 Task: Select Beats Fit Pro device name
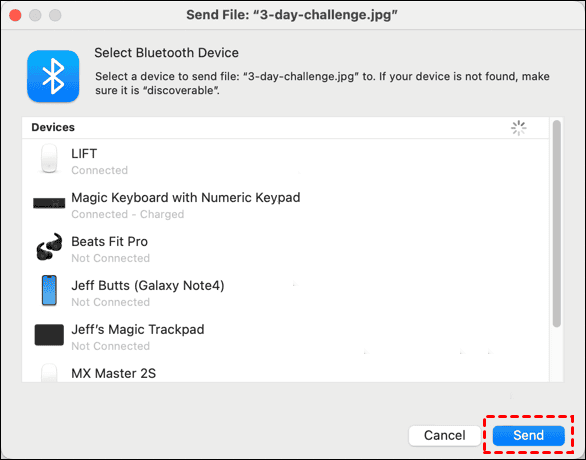(x=110, y=241)
